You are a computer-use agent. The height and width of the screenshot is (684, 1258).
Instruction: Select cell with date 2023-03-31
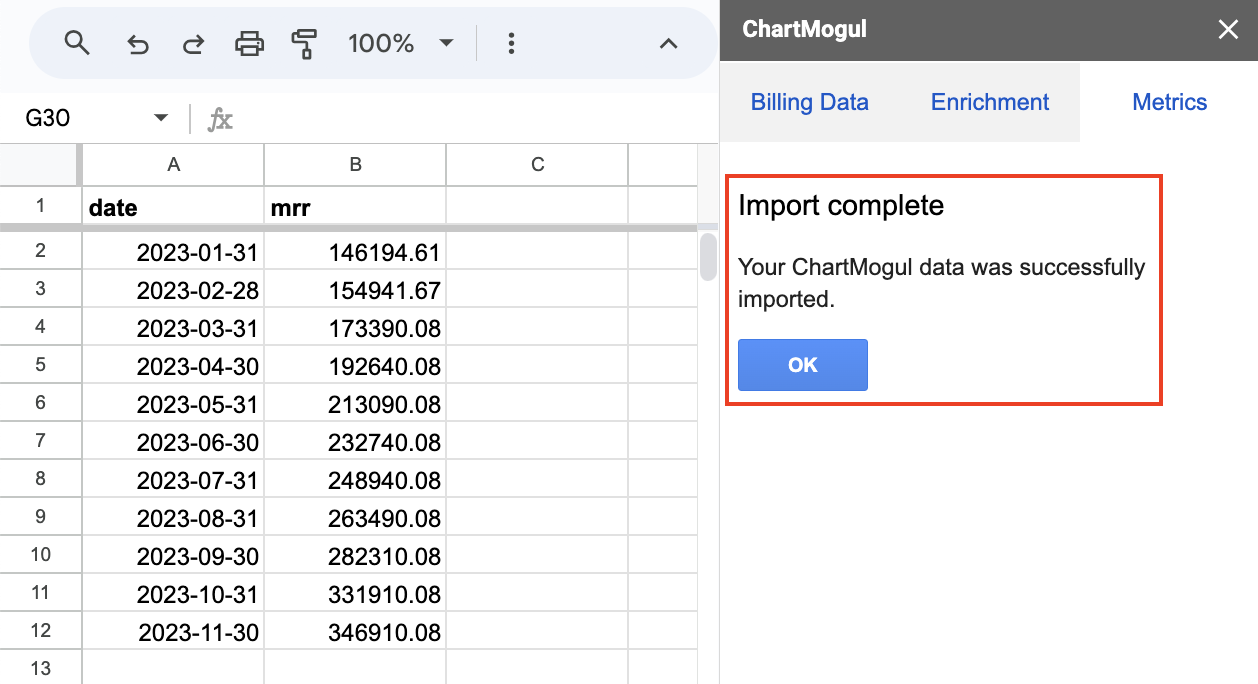coord(173,328)
